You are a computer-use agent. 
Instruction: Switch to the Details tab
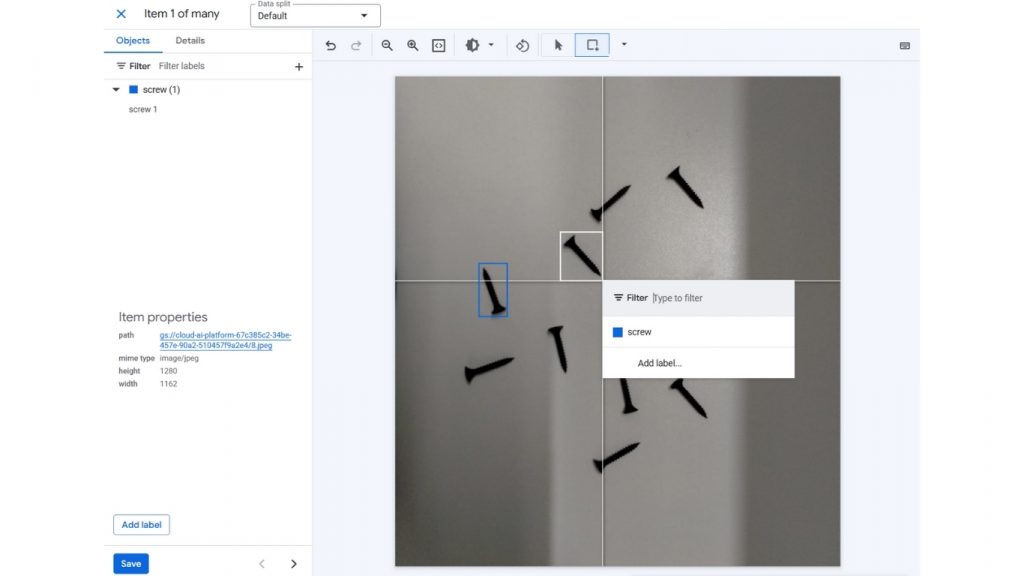190,41
